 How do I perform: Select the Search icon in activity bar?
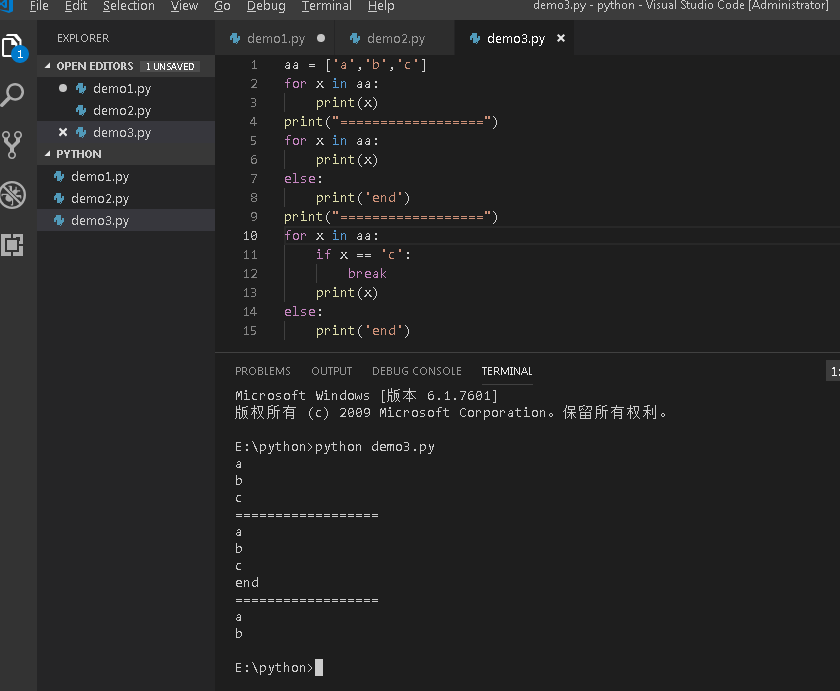tap(14, 95)
